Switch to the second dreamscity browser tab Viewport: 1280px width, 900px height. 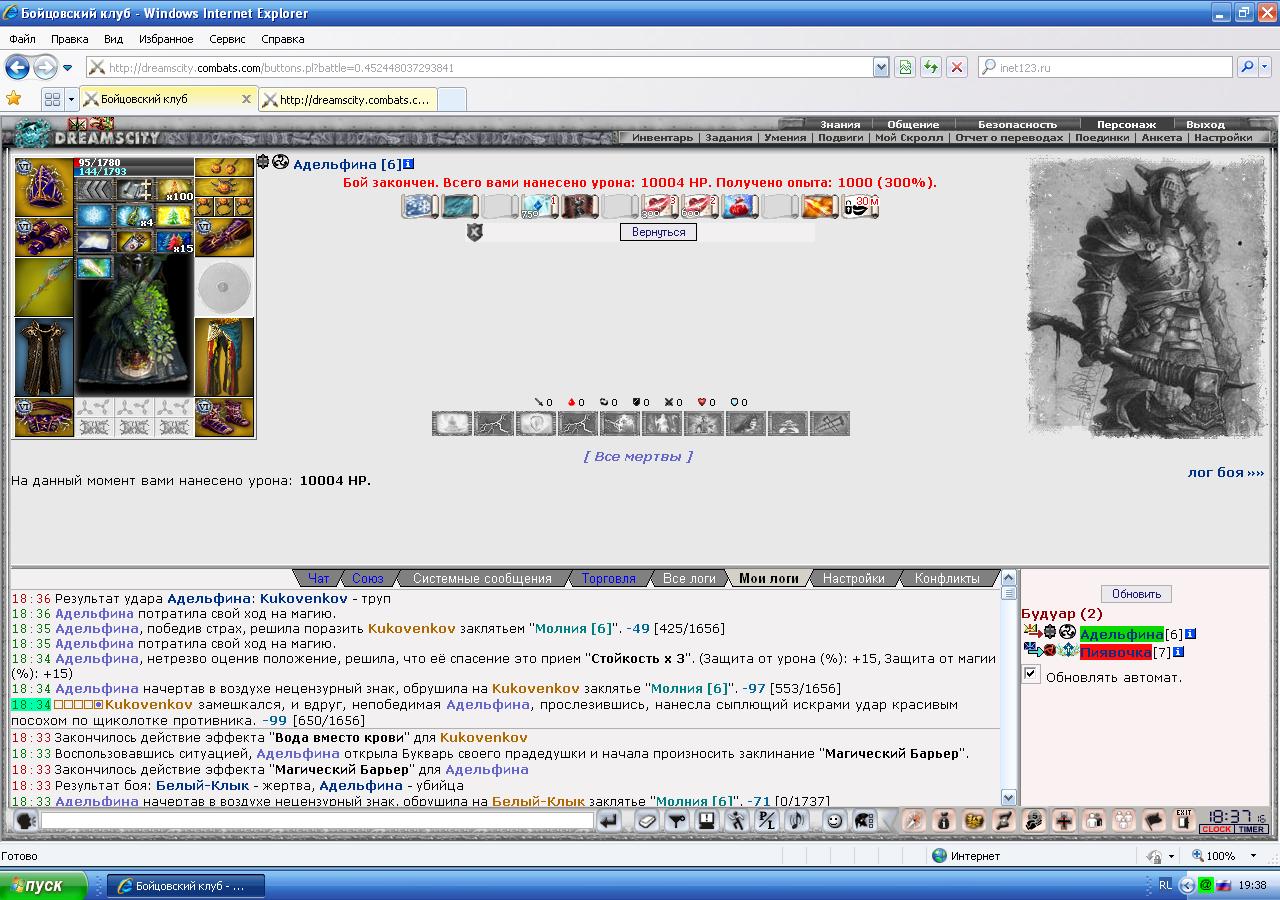pyautogui.click(x=347, y=99)
